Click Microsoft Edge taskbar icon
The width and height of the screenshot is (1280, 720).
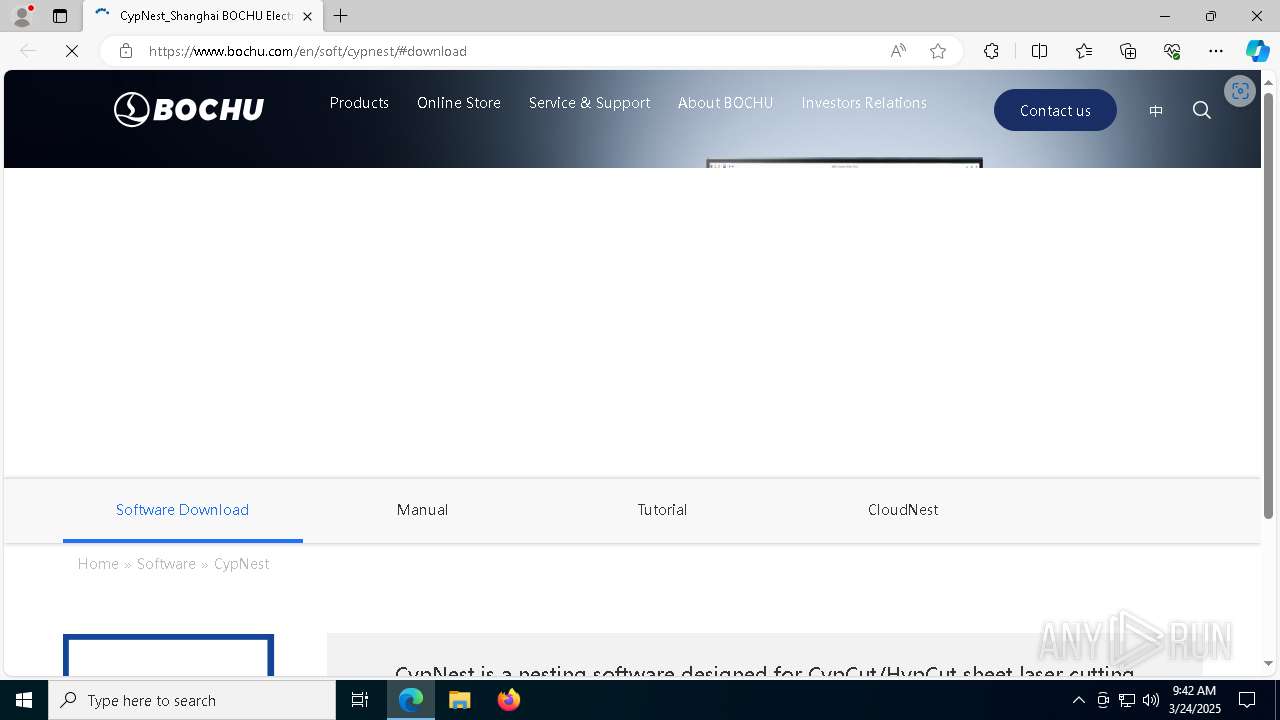(411, 700)
